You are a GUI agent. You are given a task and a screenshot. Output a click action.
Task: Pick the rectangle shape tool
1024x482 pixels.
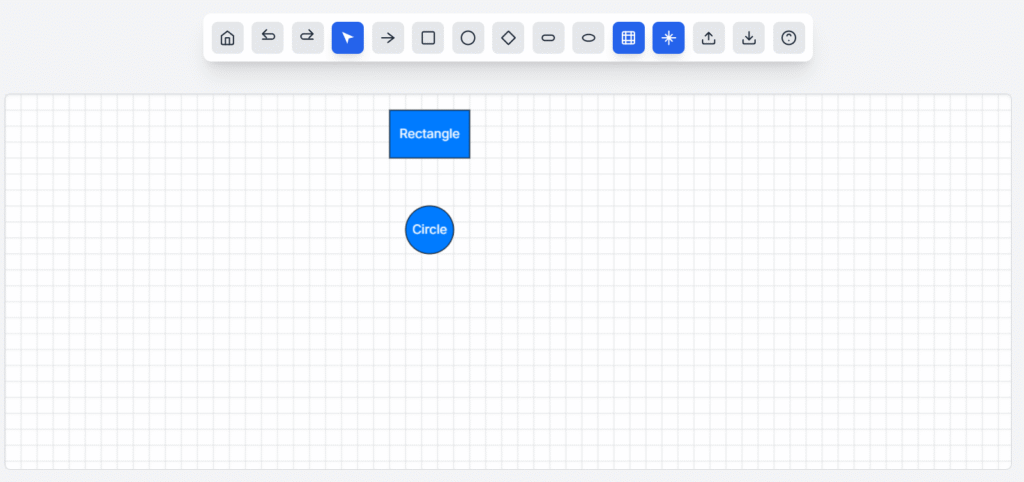tap(428, 38)
